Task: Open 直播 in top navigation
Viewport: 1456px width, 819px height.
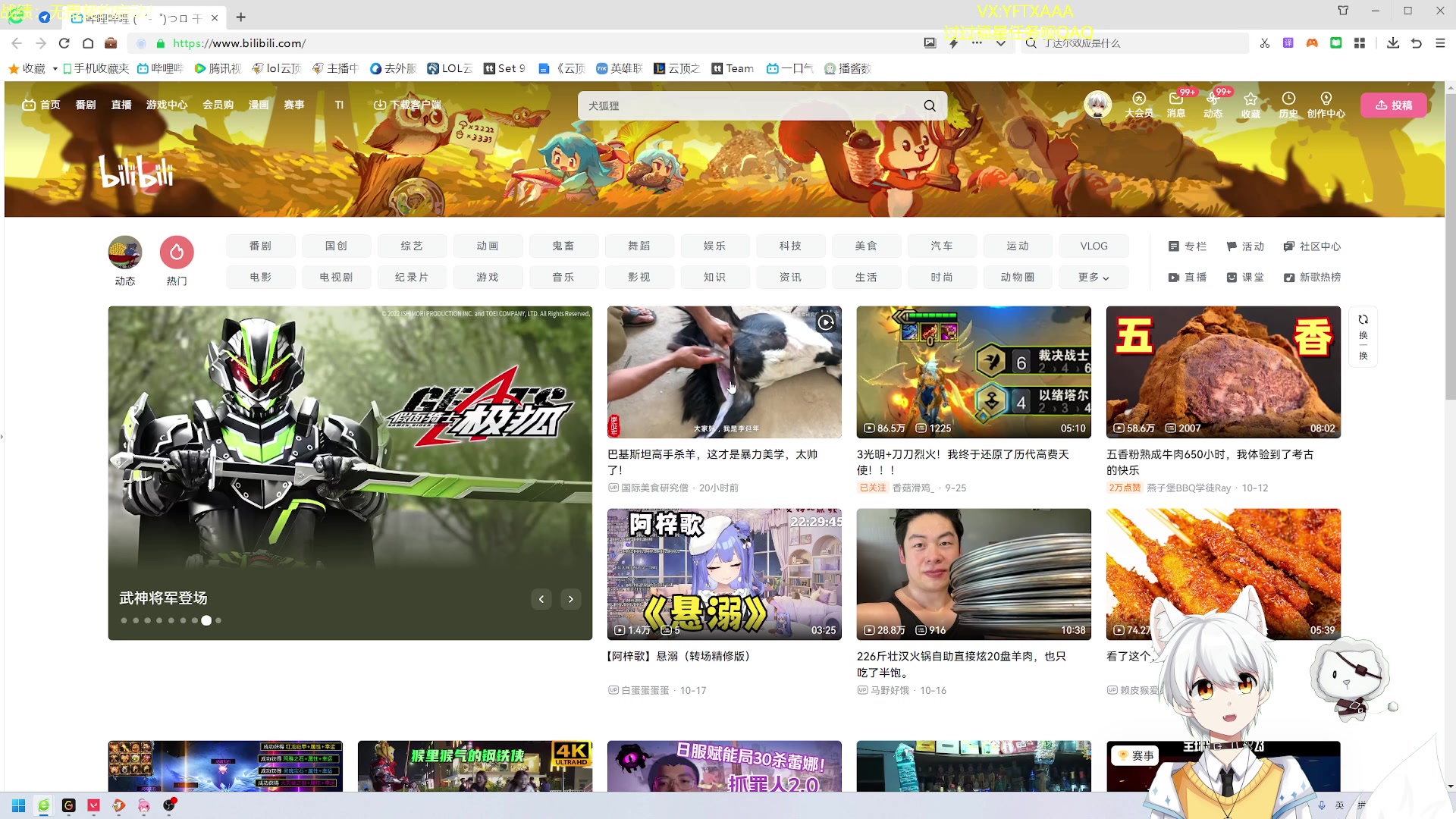Action: click(x=121, y=105)
